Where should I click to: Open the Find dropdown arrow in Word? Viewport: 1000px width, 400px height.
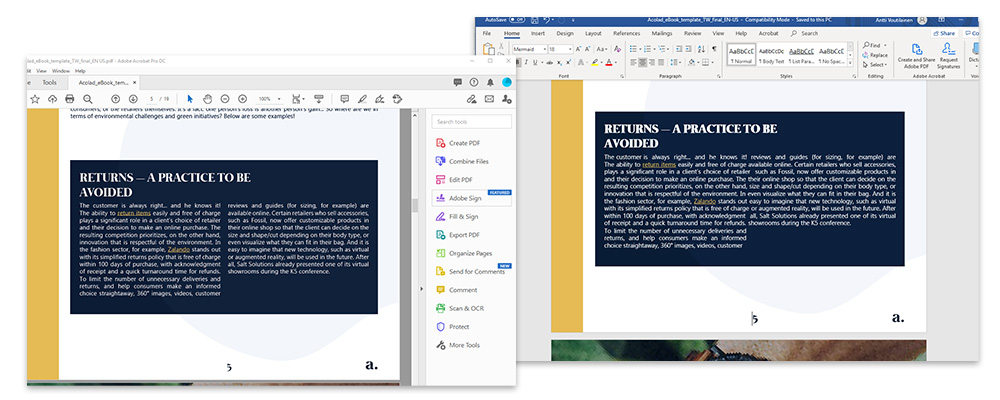click(x=884, y=46)
